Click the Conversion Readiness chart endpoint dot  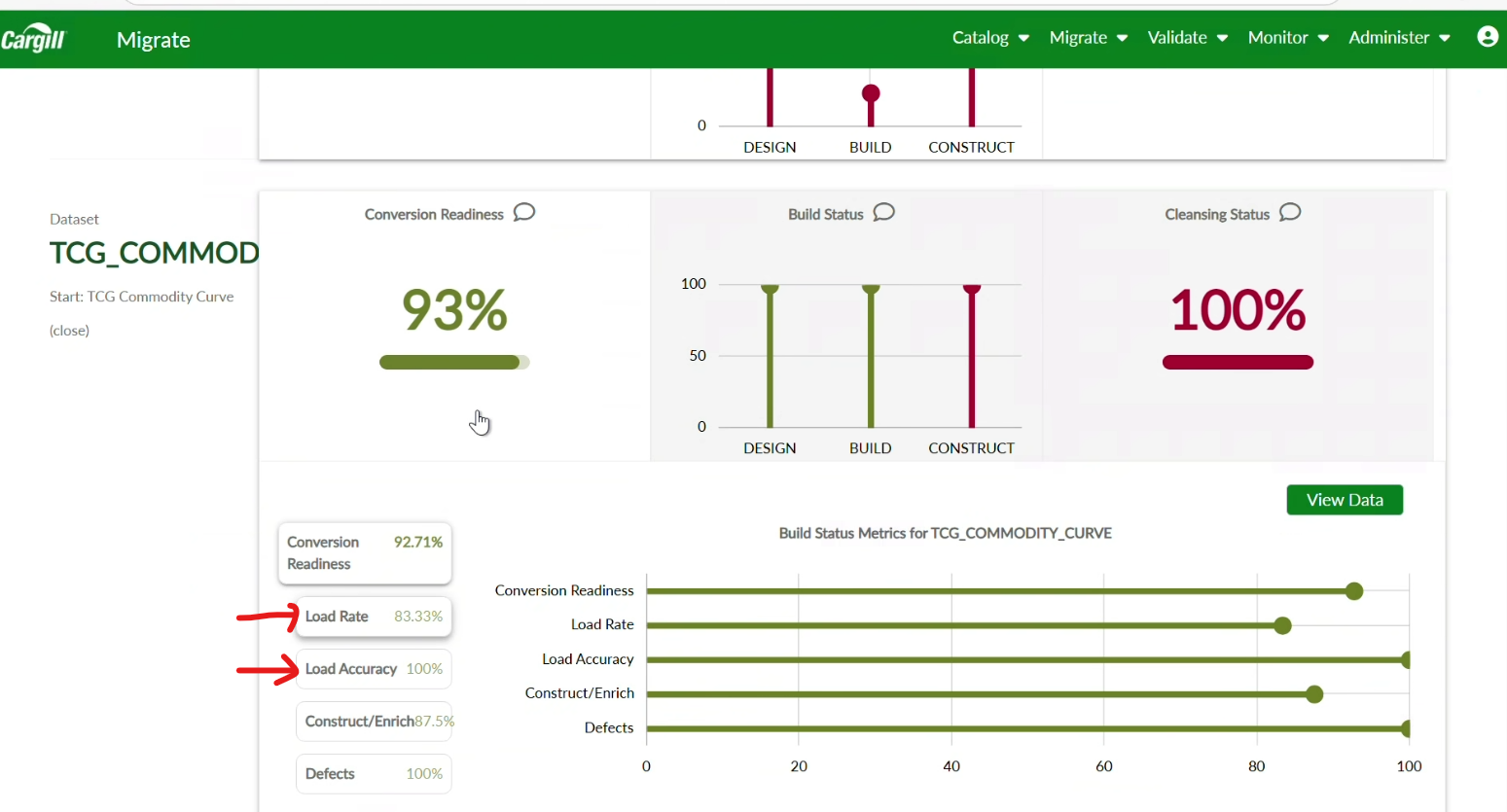[1353, 591]
